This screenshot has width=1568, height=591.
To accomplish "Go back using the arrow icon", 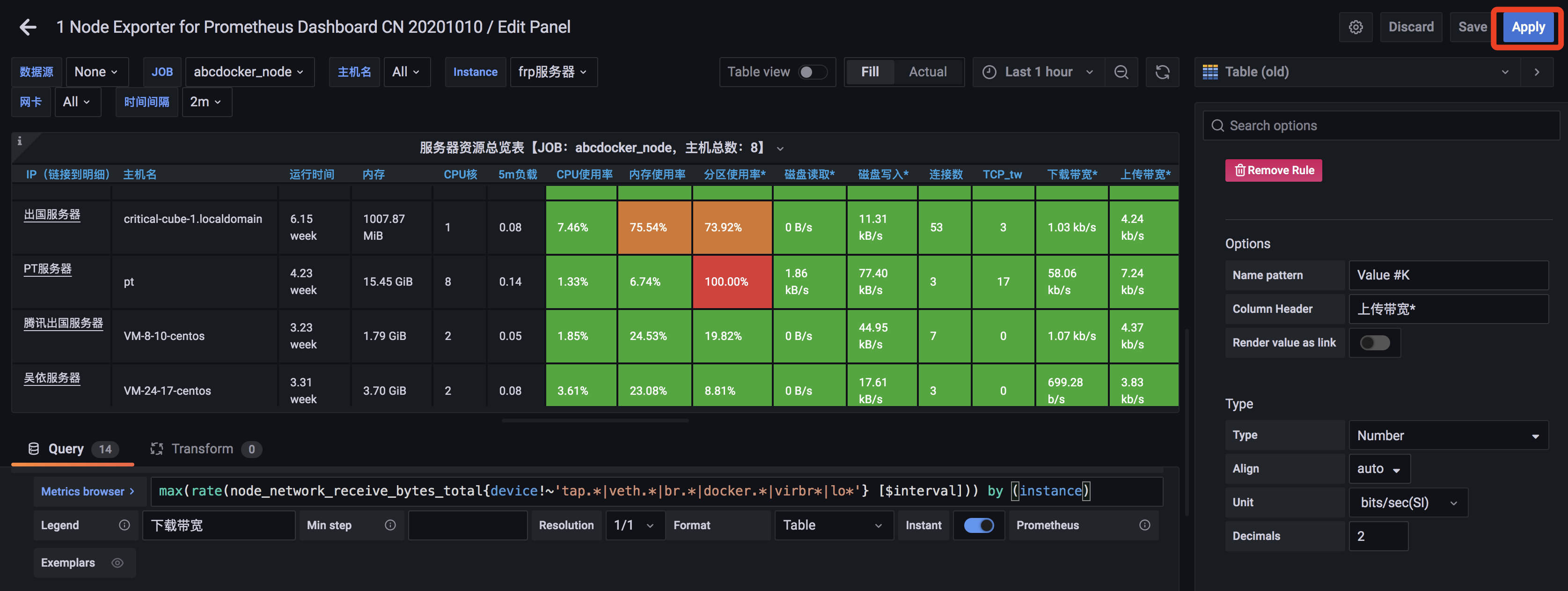I will [28, 27].
